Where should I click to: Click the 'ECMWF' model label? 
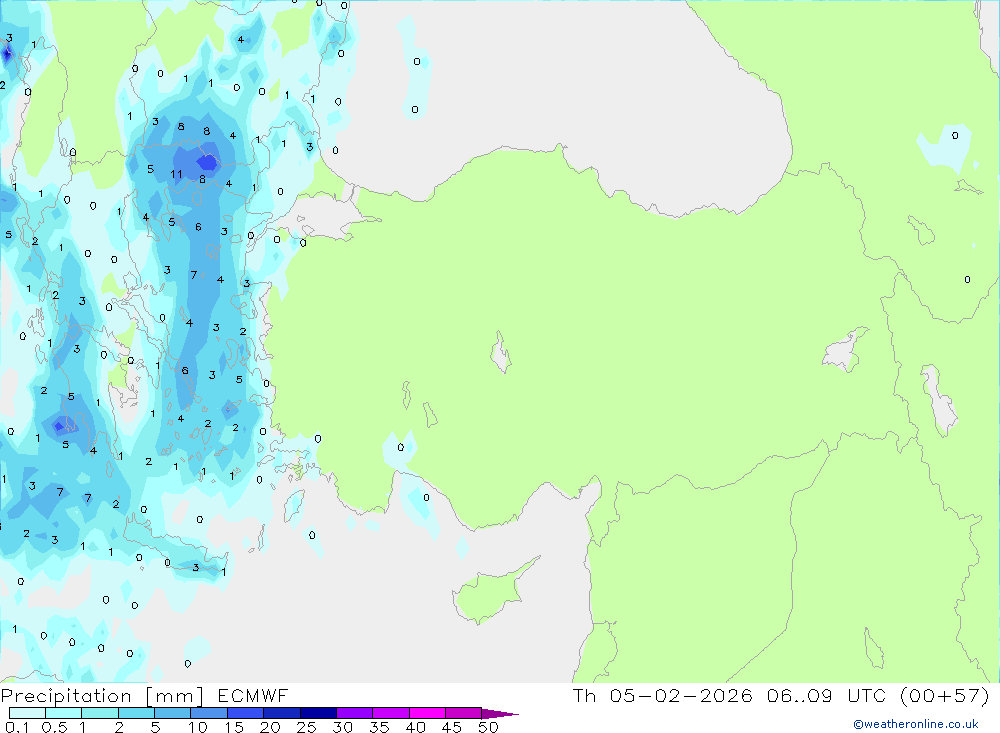click(x=253, y=696)
